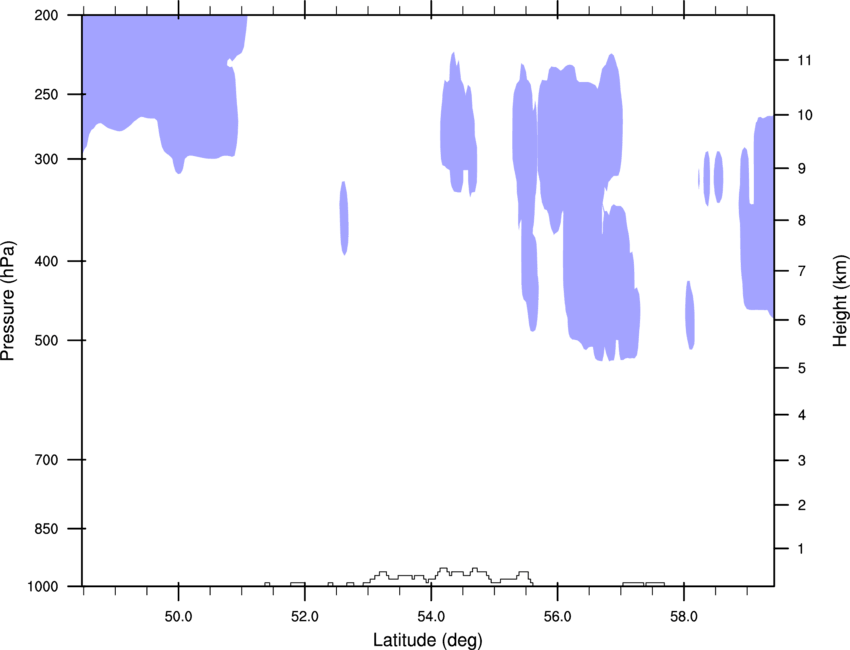850x650 pixels.
Task: Pick the 7 km height label
Action: point(801,271)
